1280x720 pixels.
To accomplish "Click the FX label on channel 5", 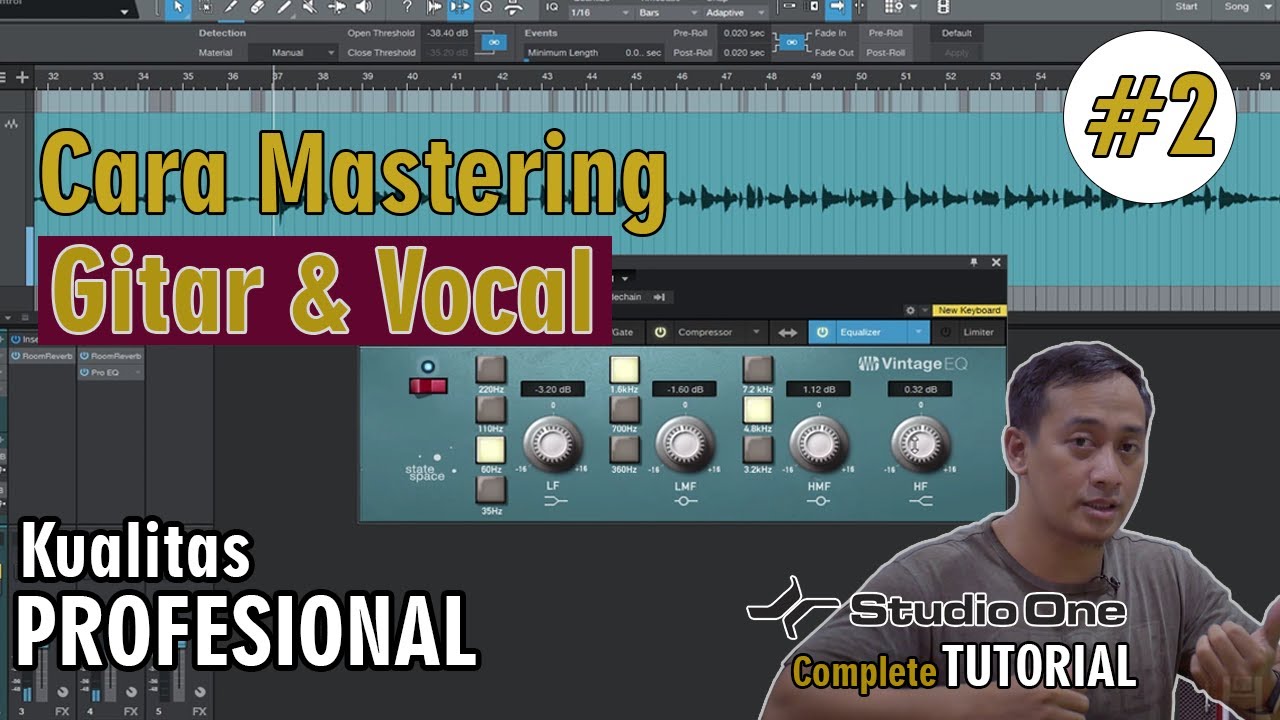I will [x=199, y=711].
